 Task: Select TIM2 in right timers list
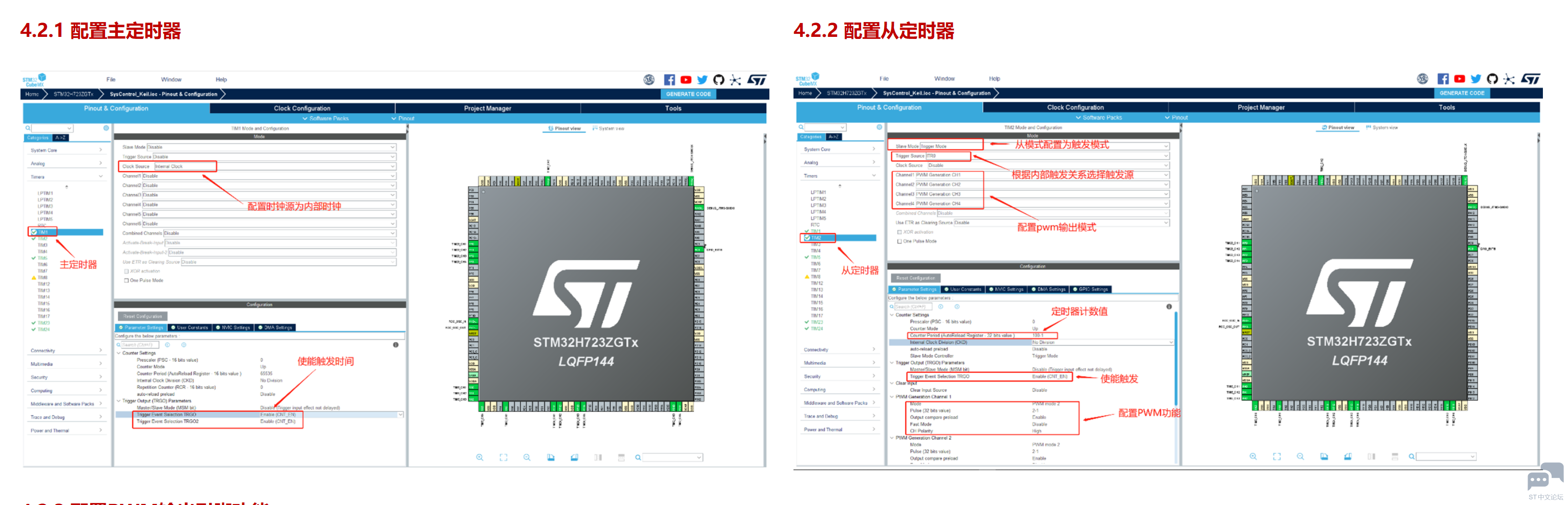[x=840, y=238]
